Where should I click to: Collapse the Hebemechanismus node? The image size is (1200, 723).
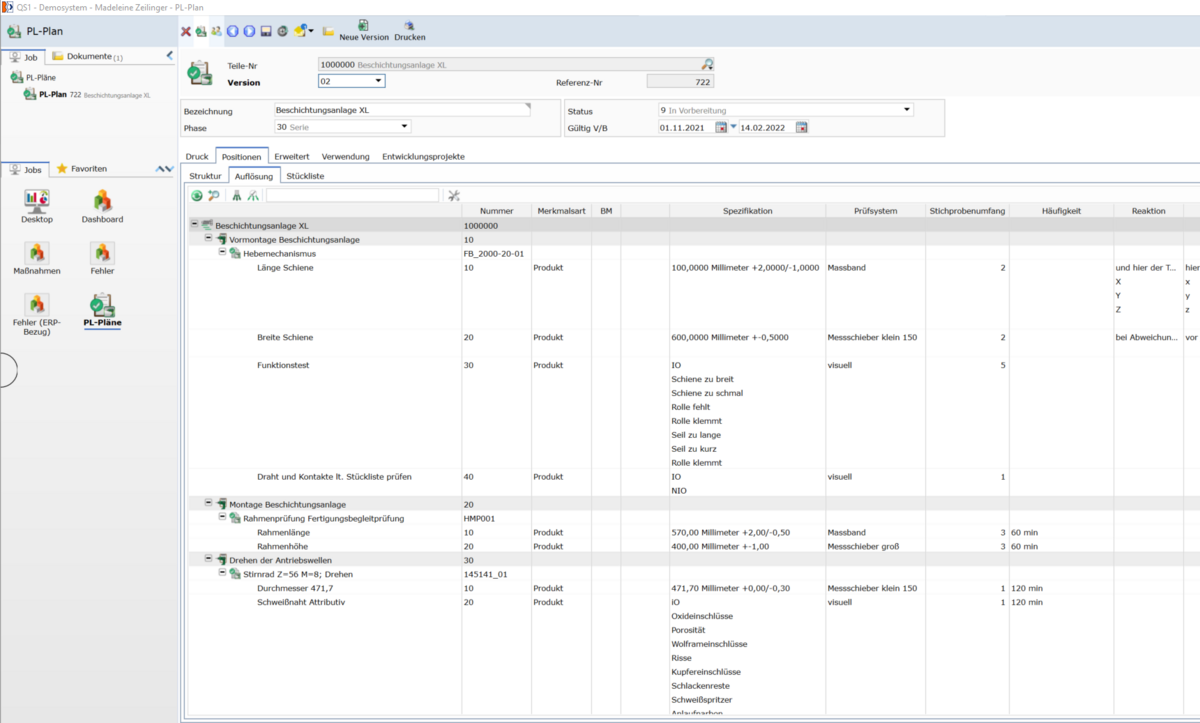tap(222, 254)
